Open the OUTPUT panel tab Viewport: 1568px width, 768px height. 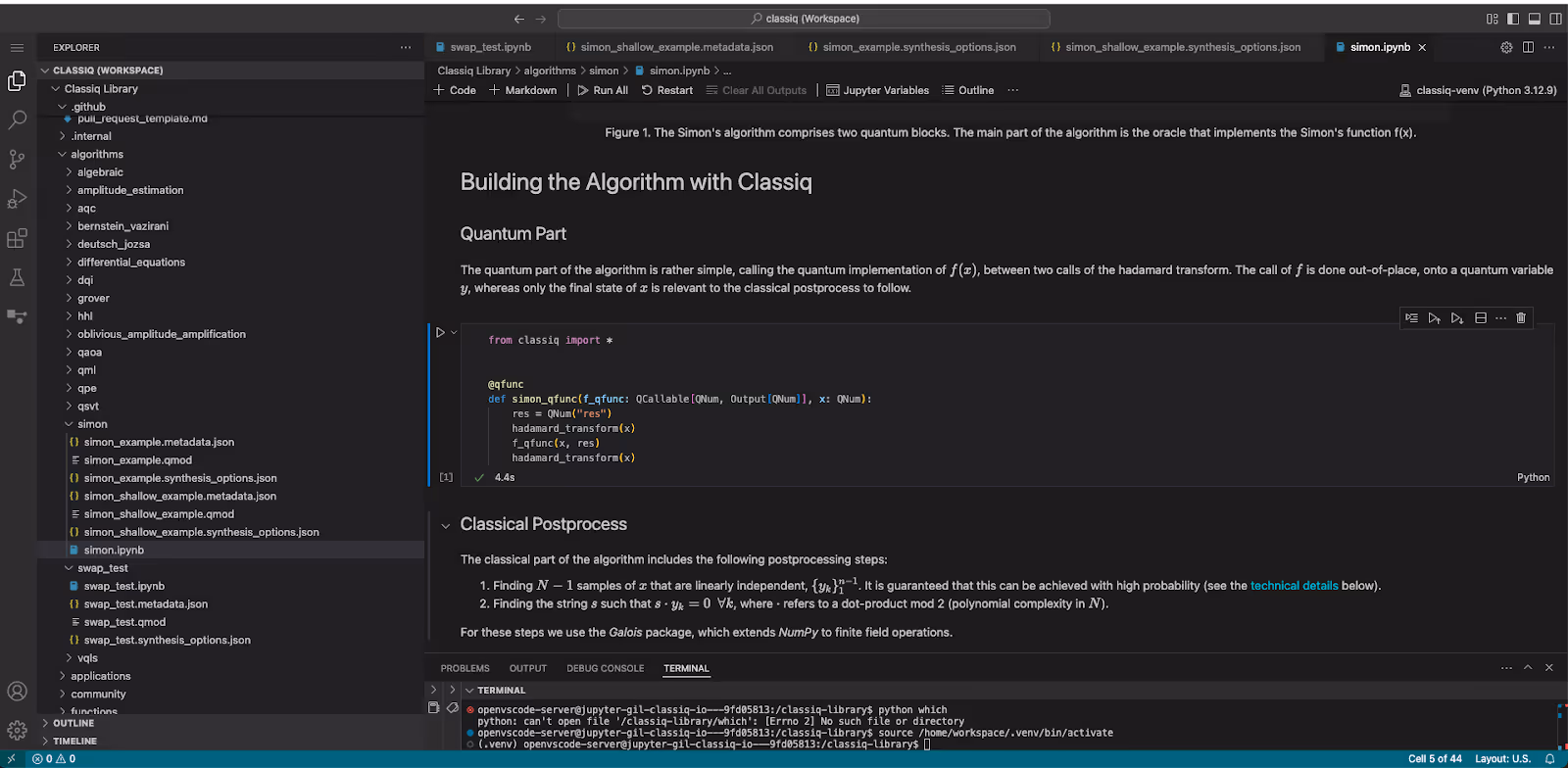click(528, 668)
